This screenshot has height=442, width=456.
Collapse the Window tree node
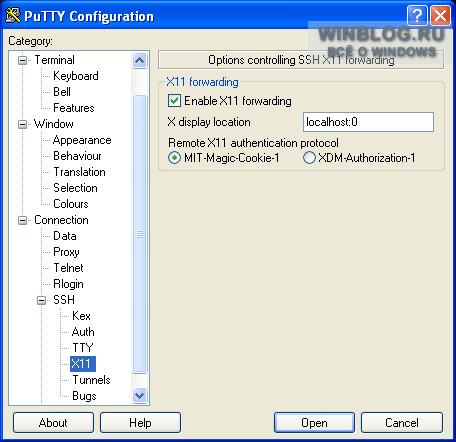pos(22,124)
